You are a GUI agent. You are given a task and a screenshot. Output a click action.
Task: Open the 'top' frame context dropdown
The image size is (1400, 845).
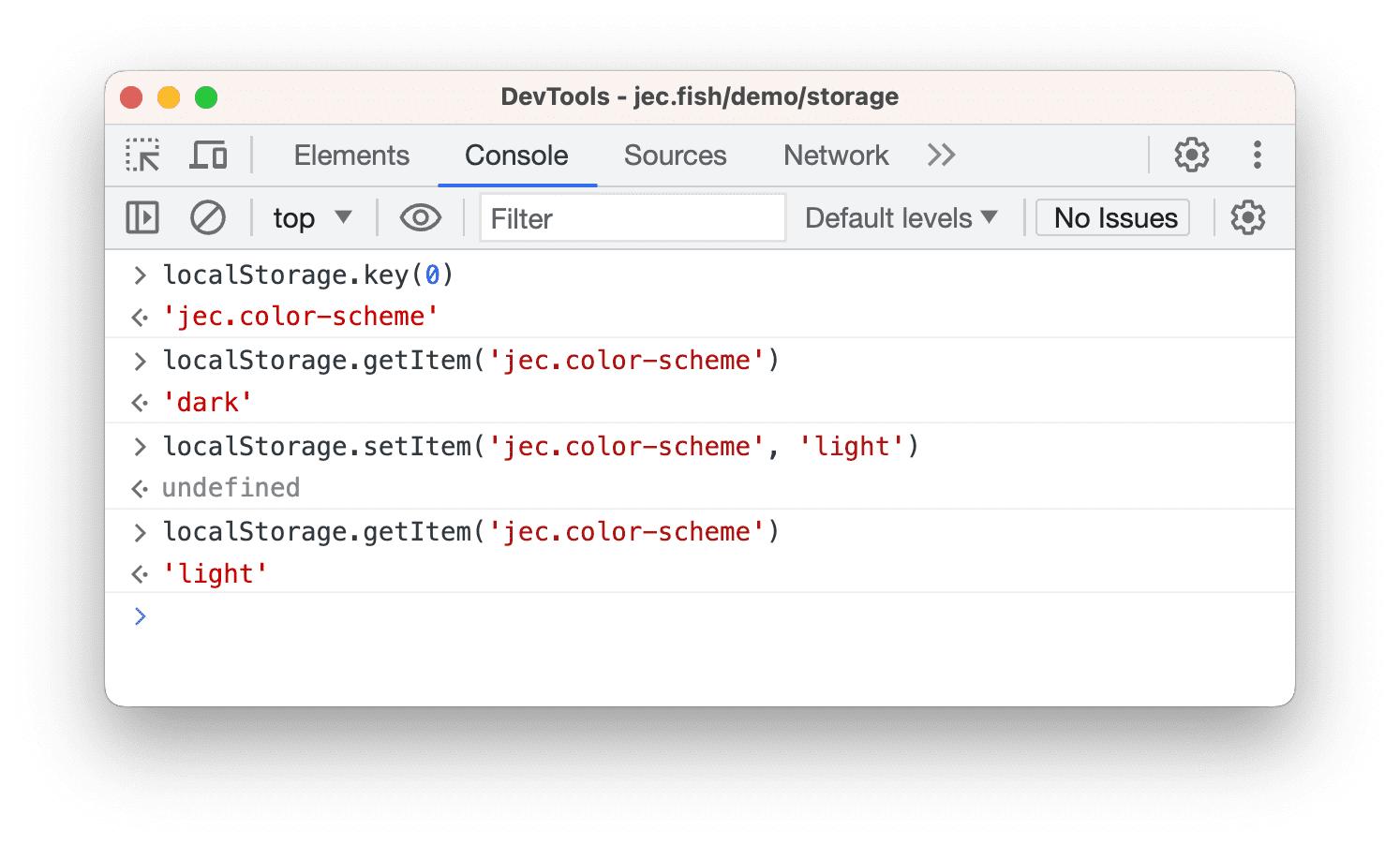click(x=312, y=217)
